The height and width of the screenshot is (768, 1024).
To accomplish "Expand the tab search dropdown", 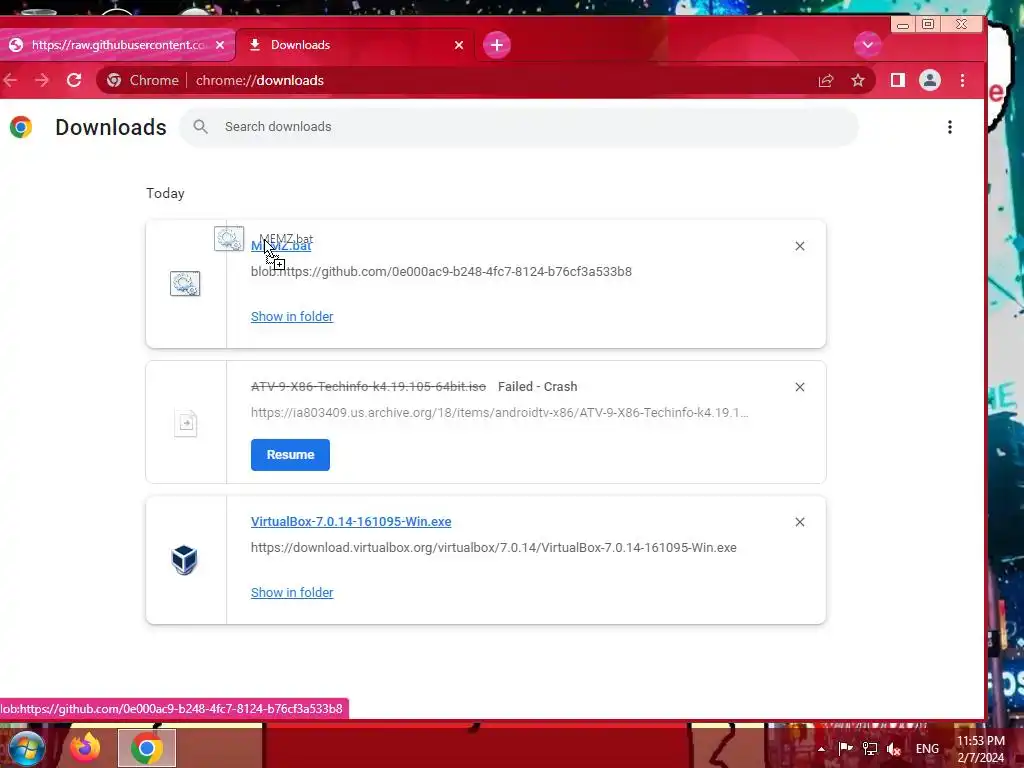I will click(x=867, y=45).
